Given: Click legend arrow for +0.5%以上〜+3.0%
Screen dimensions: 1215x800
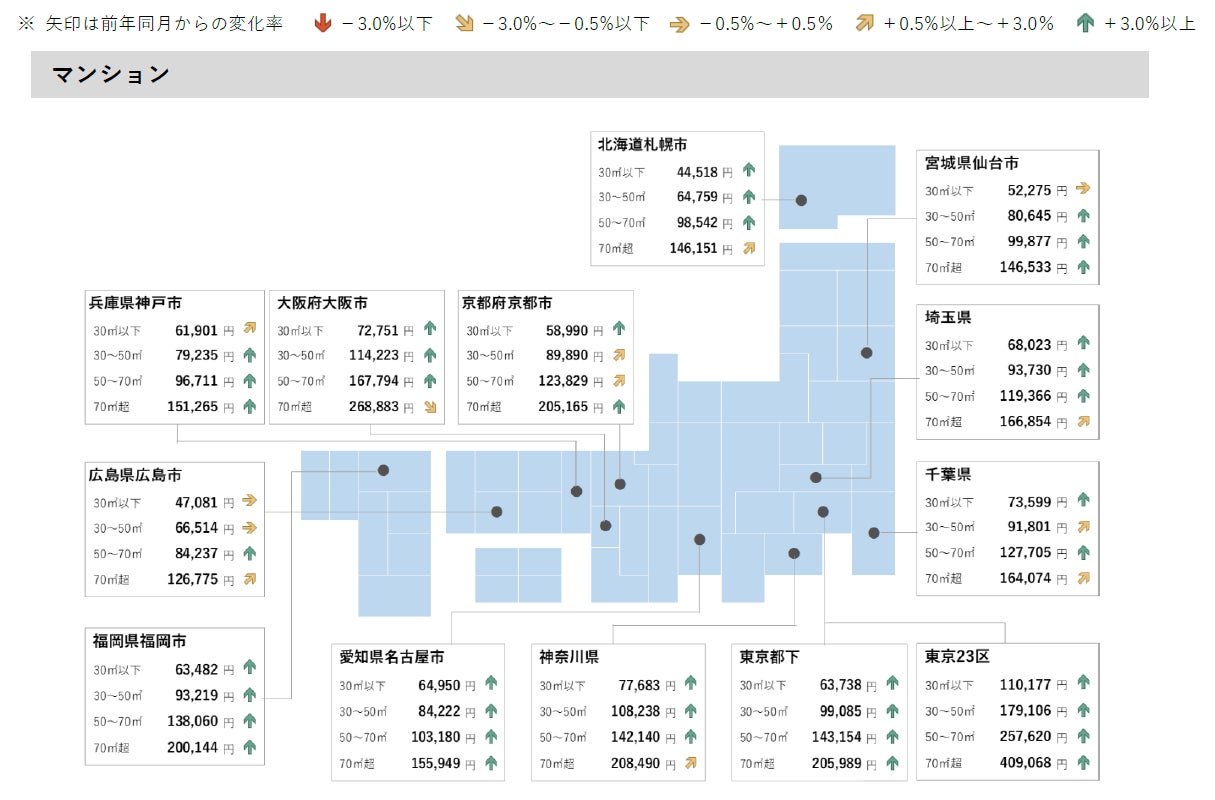Looking at the screenshot, I should 864,23.
